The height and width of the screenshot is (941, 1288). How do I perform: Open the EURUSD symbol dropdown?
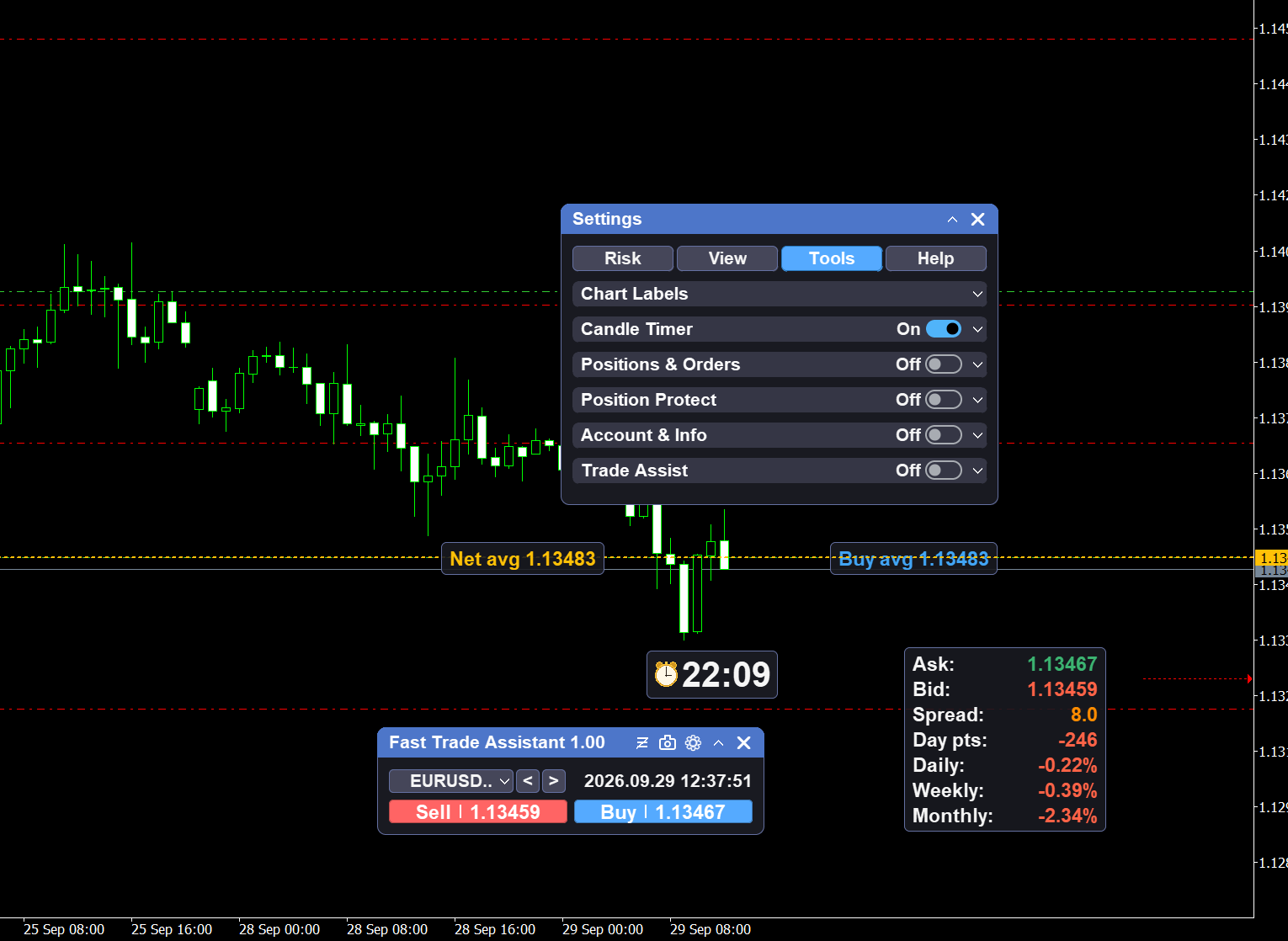pyautogui.click(x=451, y=781)
